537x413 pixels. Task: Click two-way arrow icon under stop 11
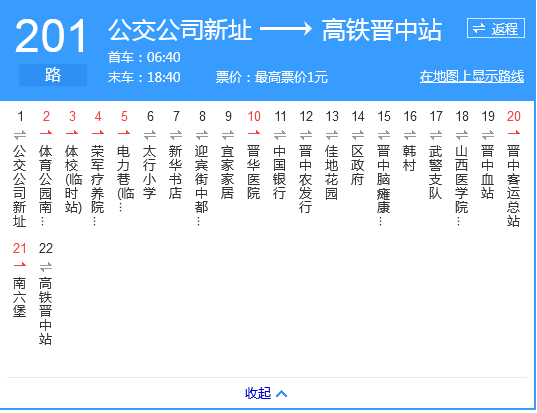click(x=280, y=135)
